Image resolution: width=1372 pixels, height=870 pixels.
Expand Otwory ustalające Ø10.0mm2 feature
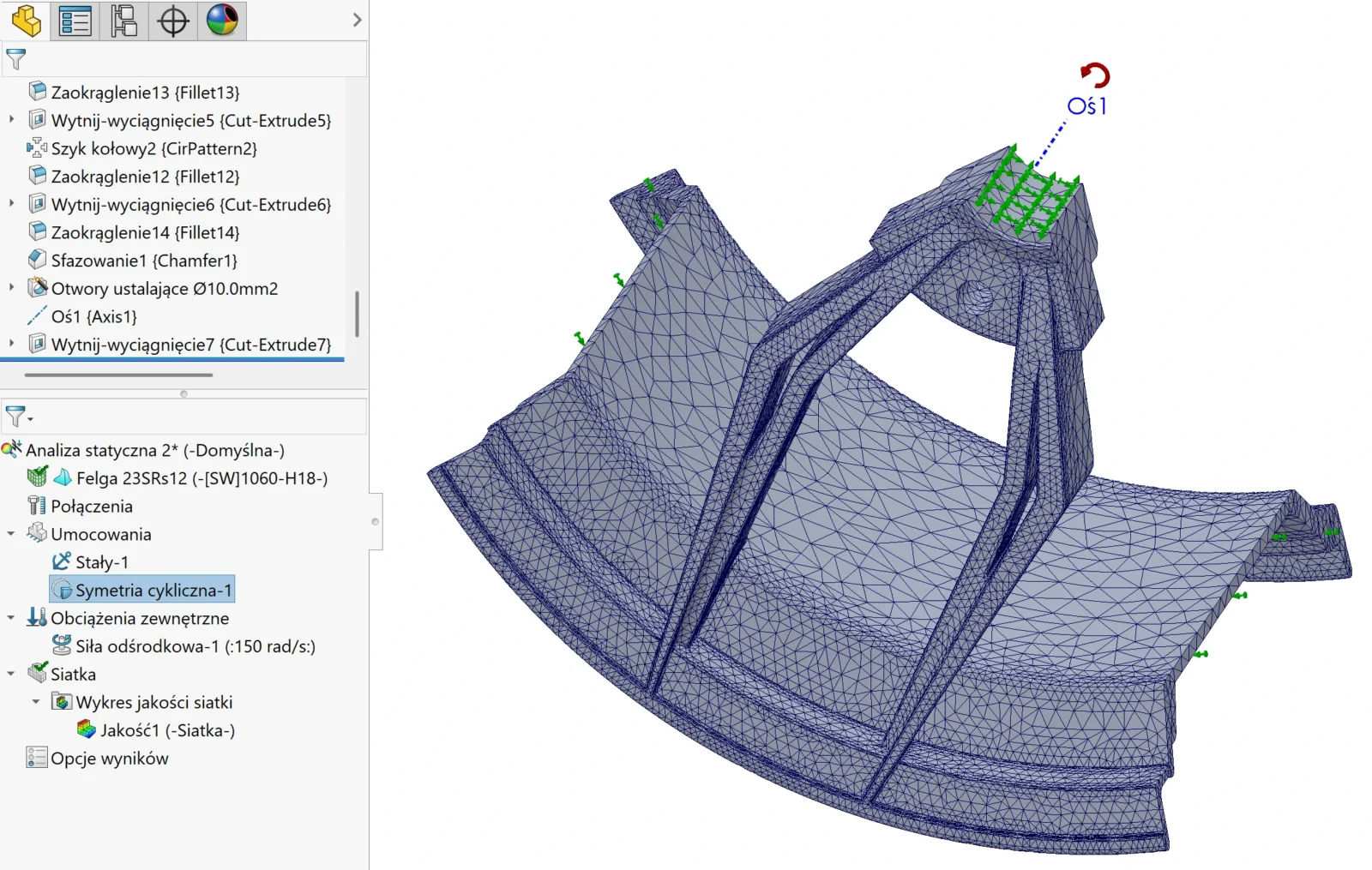[x=11, y=288]
